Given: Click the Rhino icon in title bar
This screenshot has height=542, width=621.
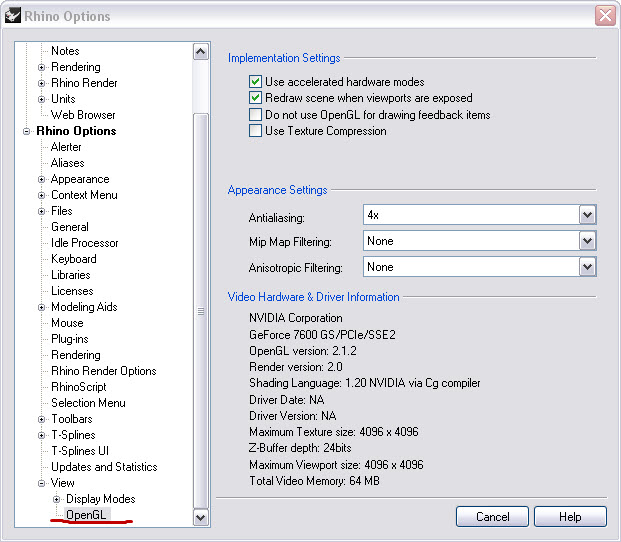Looking at the screenshot, I should [x=14, y=16].
